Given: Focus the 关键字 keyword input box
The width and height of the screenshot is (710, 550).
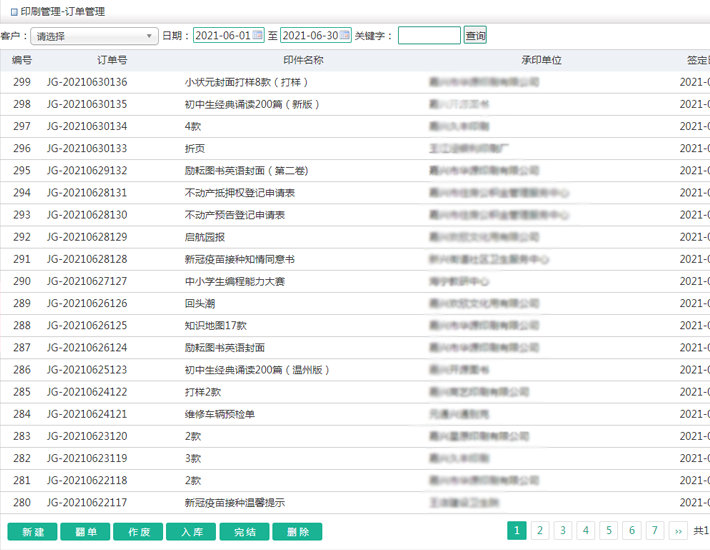Looking at the screenshot, I should [x=429, y=36].
